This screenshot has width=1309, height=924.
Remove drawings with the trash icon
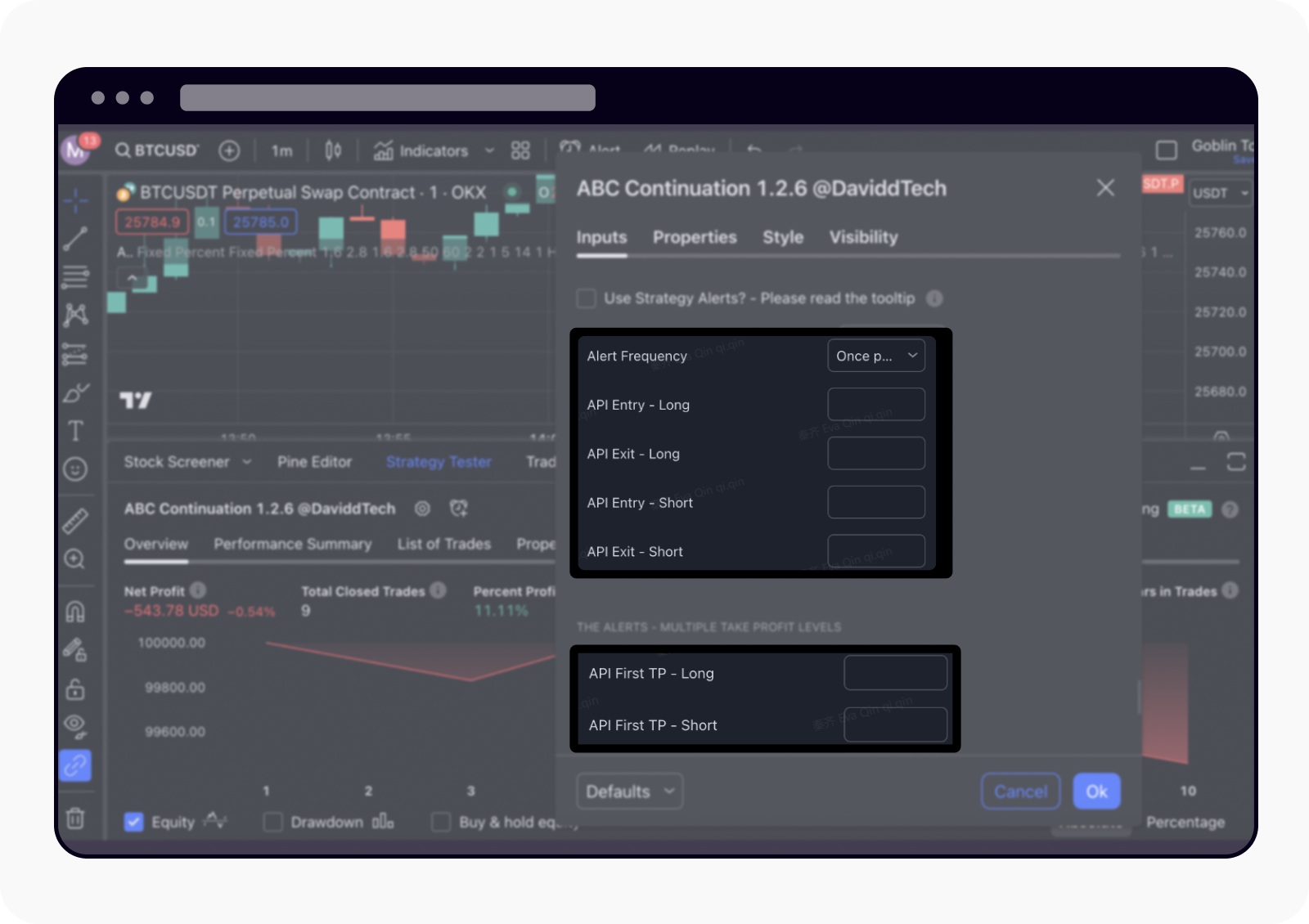point(75,818)
